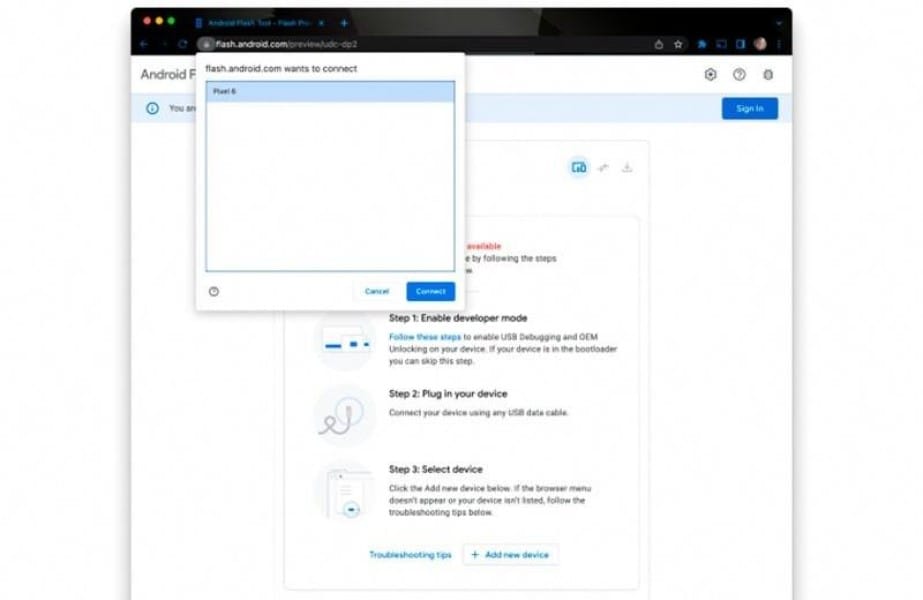Select the highlighted device icon in toolbar

pos(577,168)
